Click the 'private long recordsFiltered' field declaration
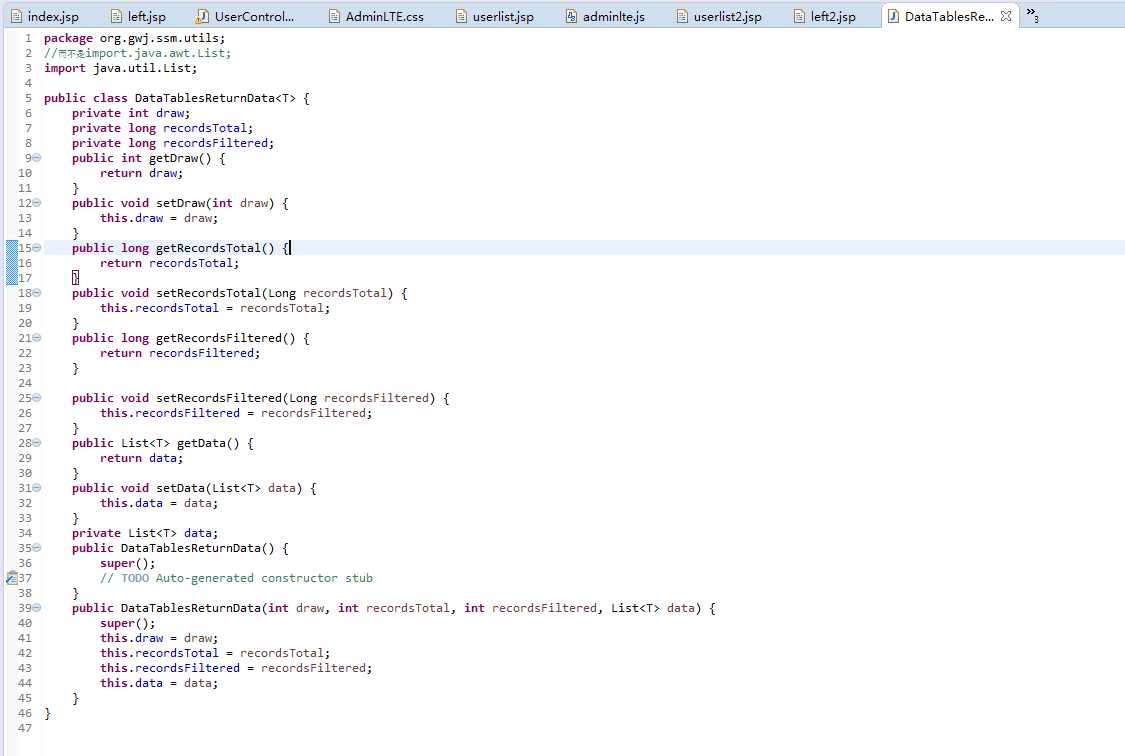1125x756 pixels. [173, 143]
